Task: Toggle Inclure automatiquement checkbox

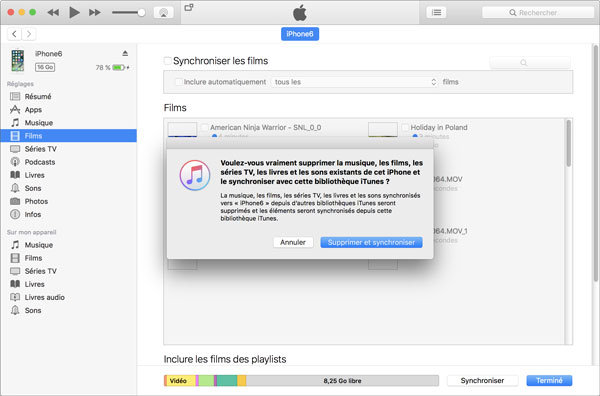Action: point(179,82)
